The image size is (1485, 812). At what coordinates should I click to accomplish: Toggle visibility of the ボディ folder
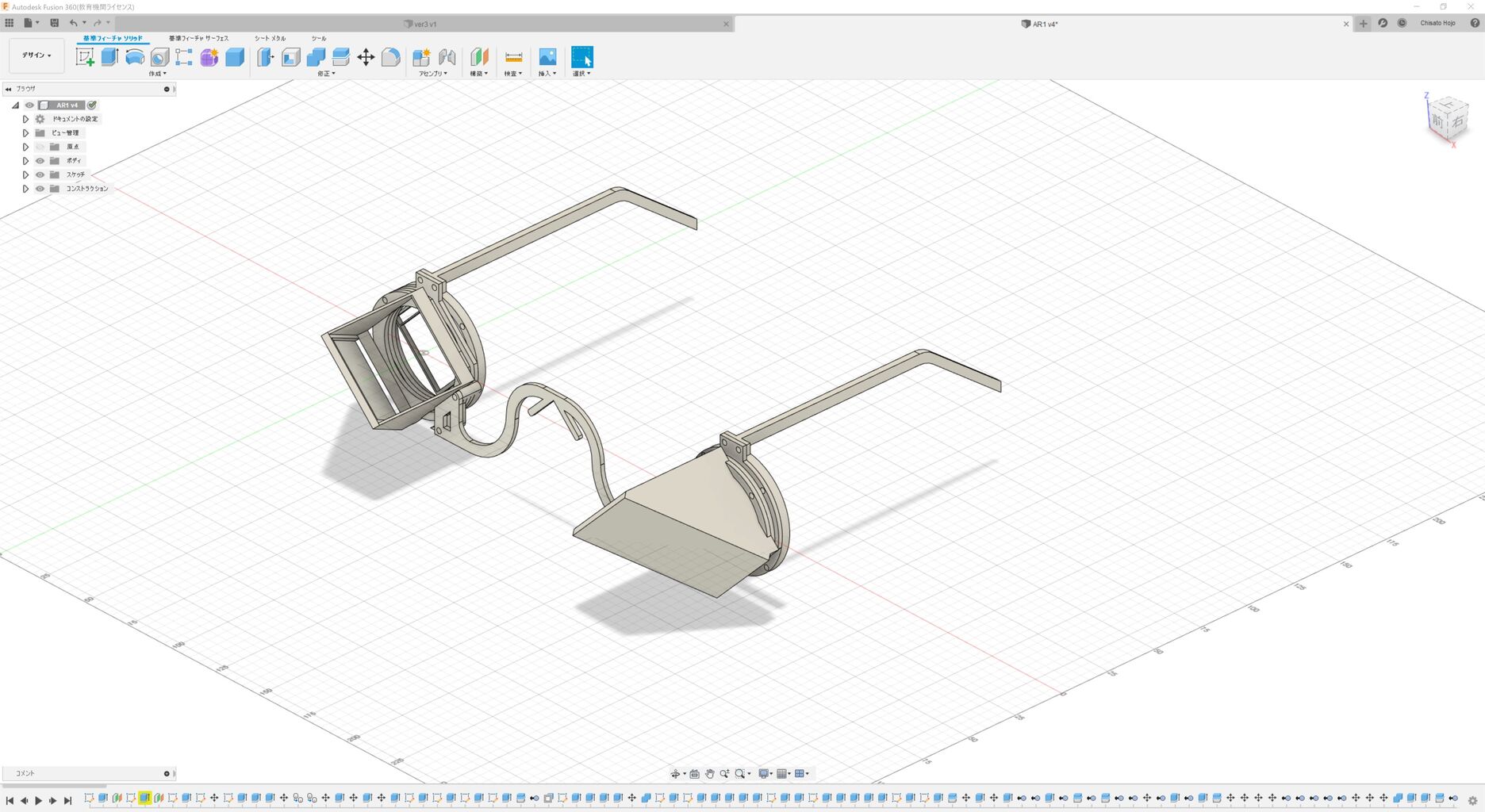(x=40, y=161)
